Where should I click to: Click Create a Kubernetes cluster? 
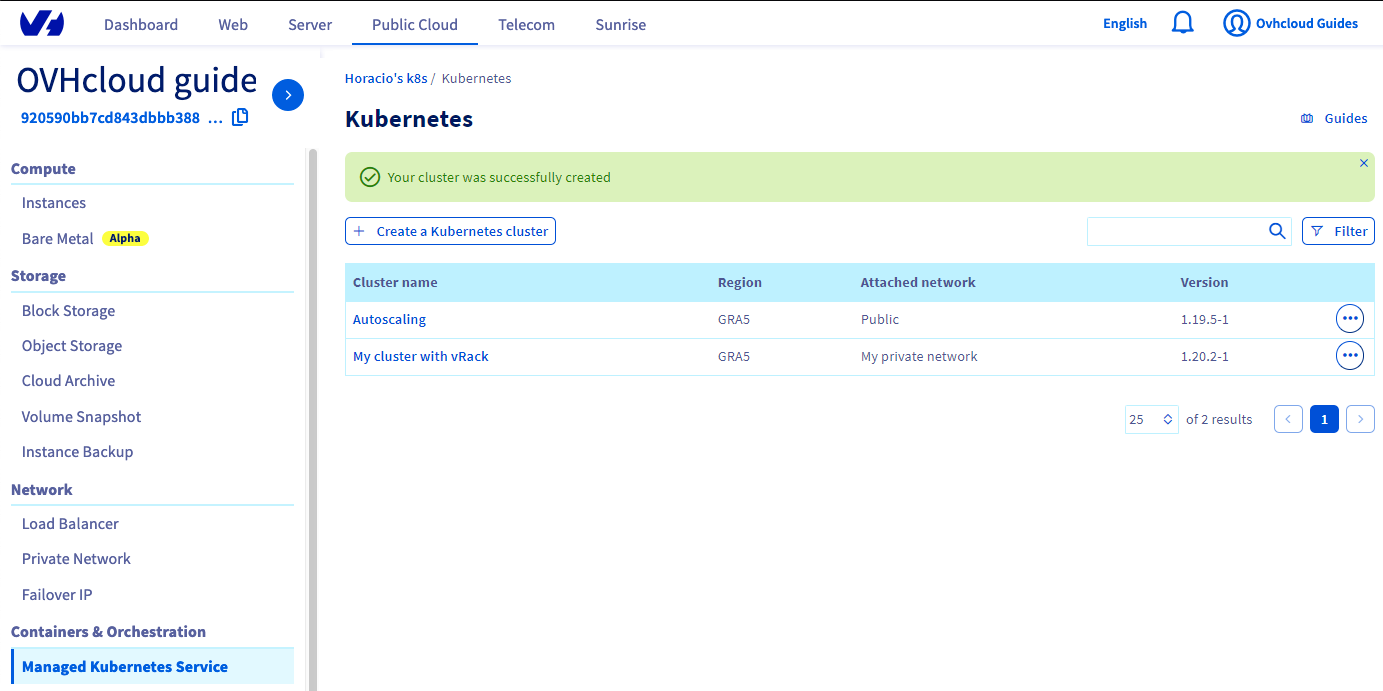450,231
